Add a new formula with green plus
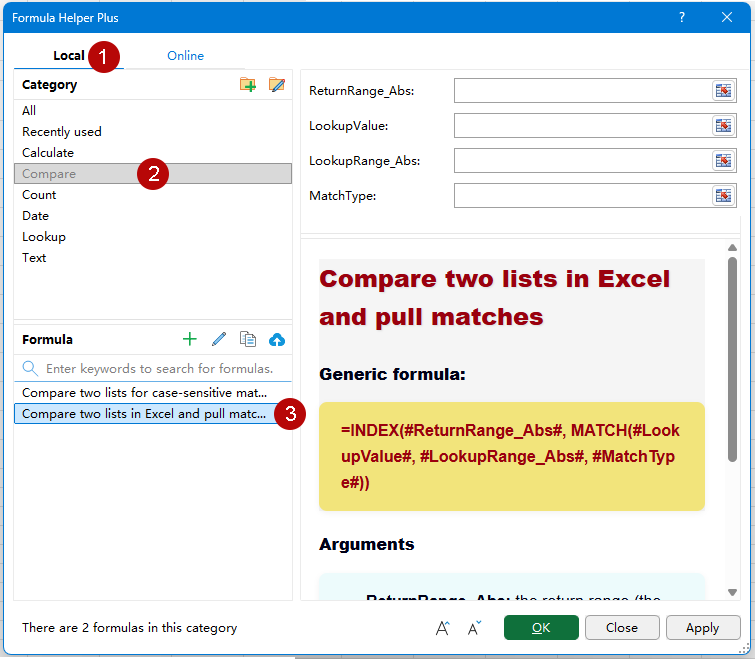Screen dimensions: 755x659 [190, 339]
